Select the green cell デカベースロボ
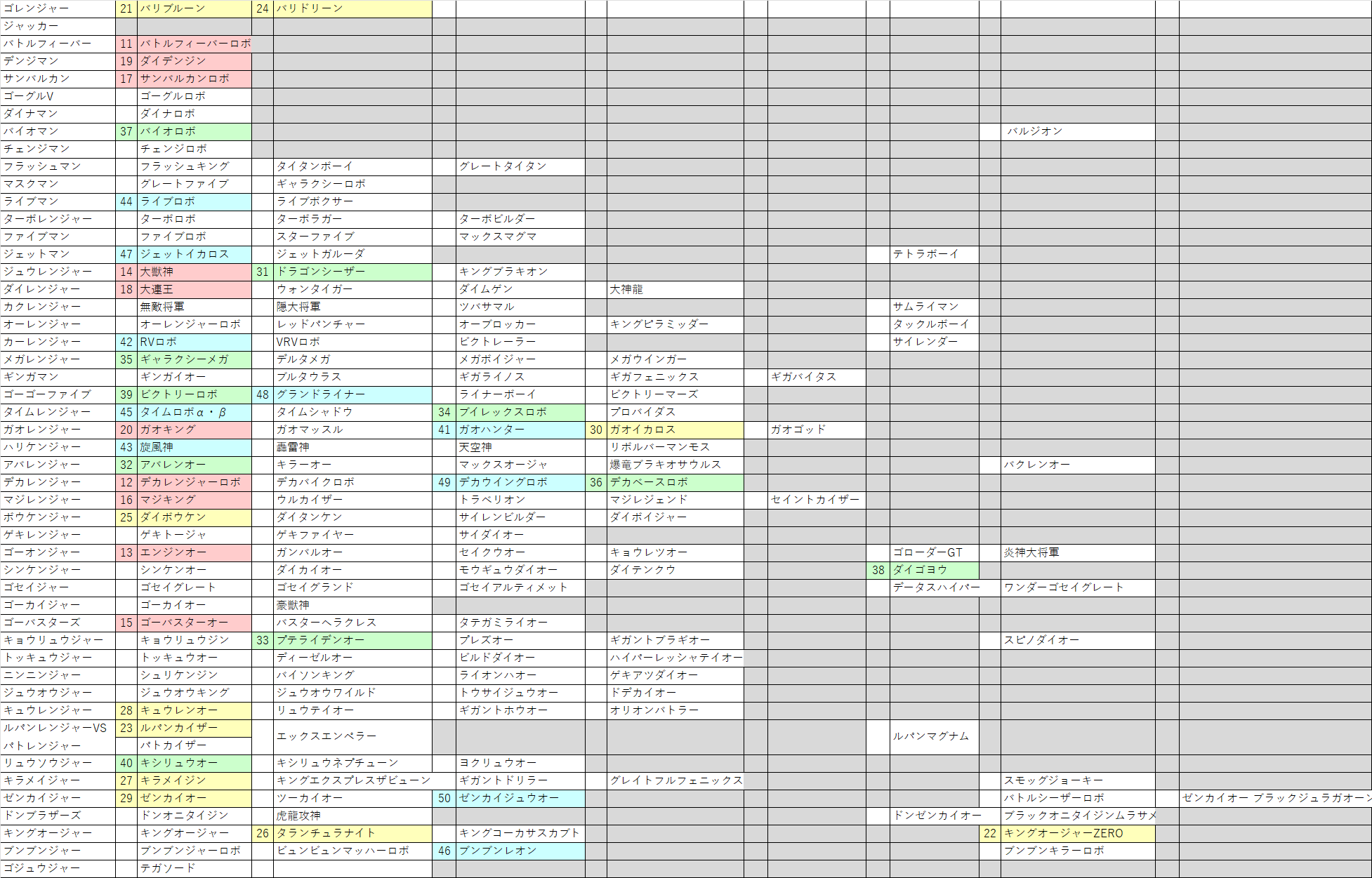 [x=675, y=482]
